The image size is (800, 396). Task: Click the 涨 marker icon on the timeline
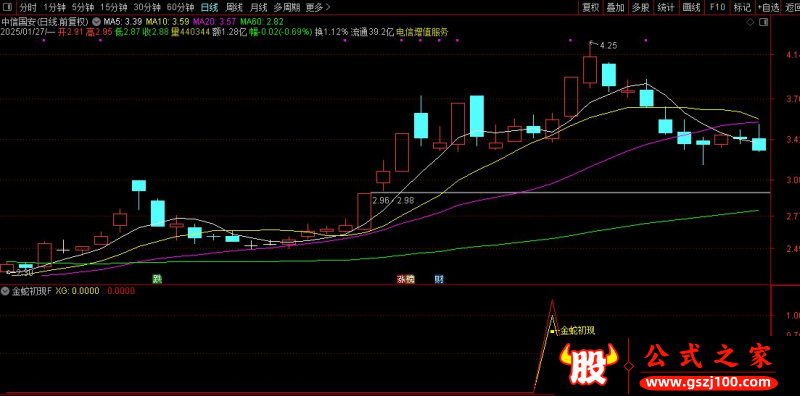tap(402, 279)
